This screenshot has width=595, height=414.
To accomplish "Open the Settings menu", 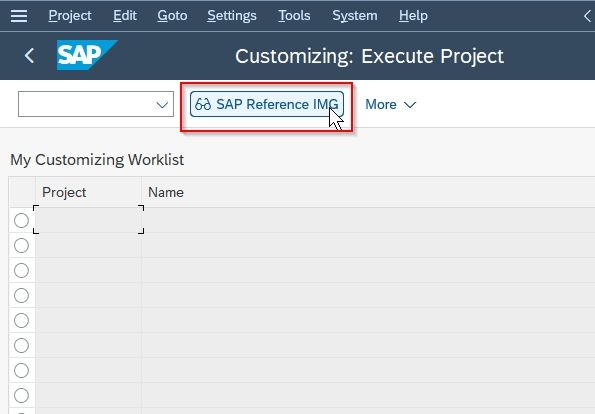I will click(232, 16).
